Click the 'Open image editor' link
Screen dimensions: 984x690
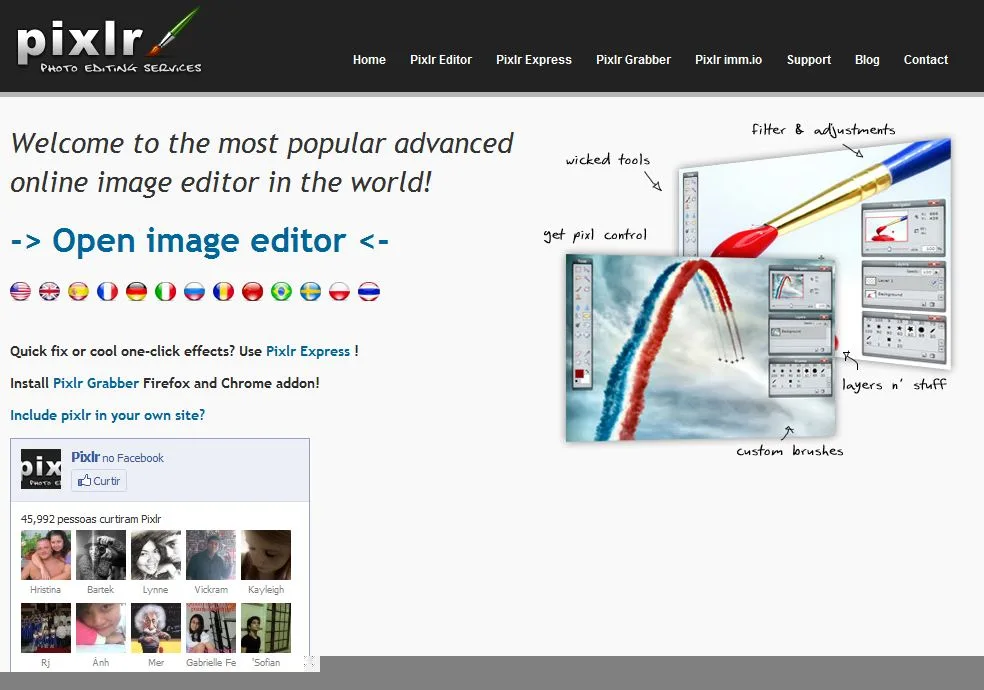point(200,241)
